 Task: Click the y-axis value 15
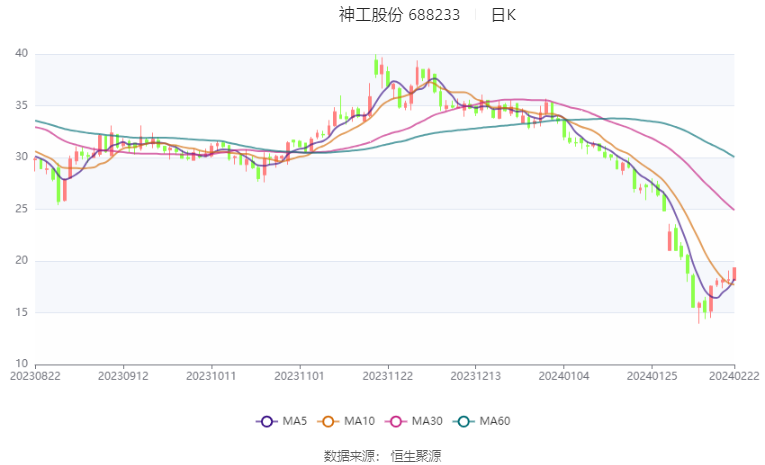(21, 312)
